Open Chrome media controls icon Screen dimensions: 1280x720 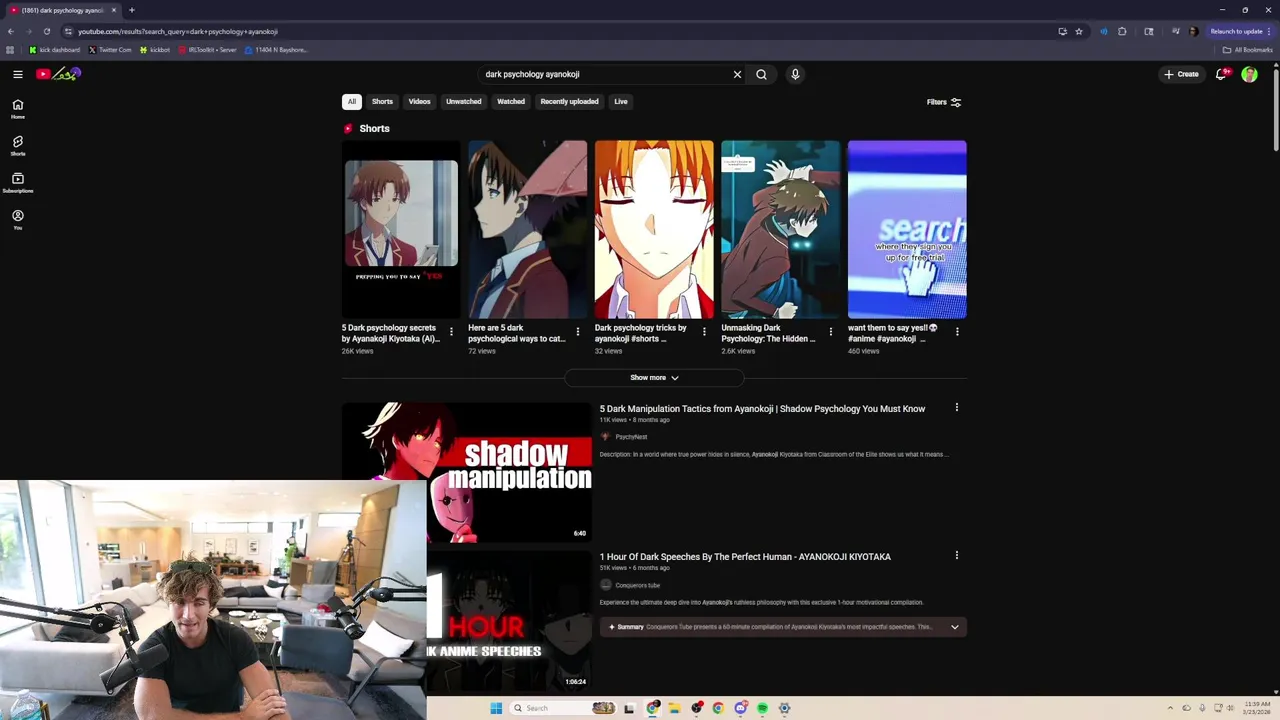pyautogui.click(x=1176, y=31)
